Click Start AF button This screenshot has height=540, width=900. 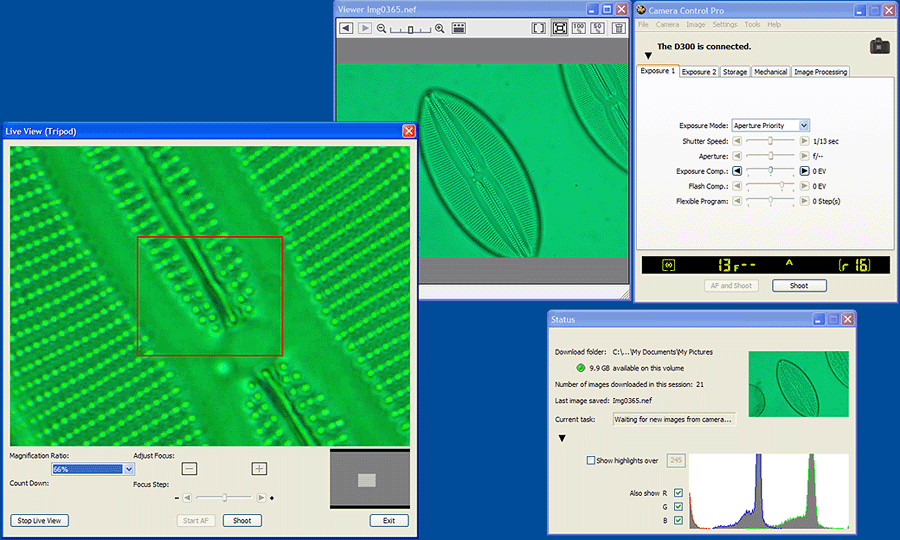click(196, 520)
